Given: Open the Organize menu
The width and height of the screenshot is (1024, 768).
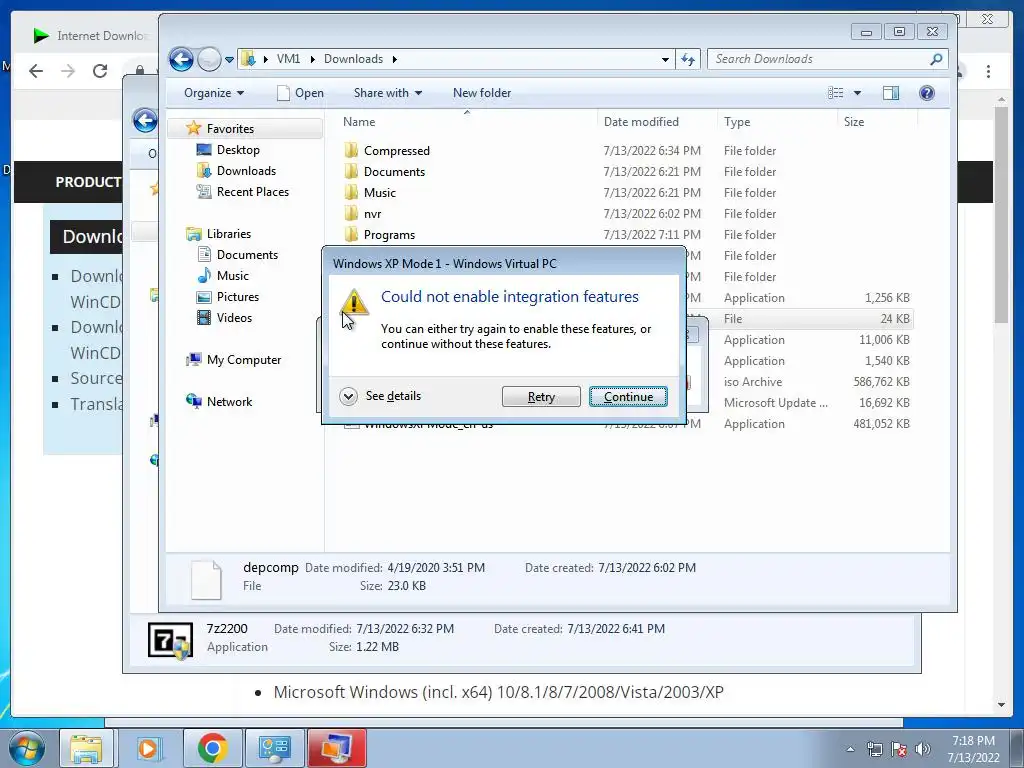Looking at the screenshot, I should pyautogui.click(x=214, y=93).
